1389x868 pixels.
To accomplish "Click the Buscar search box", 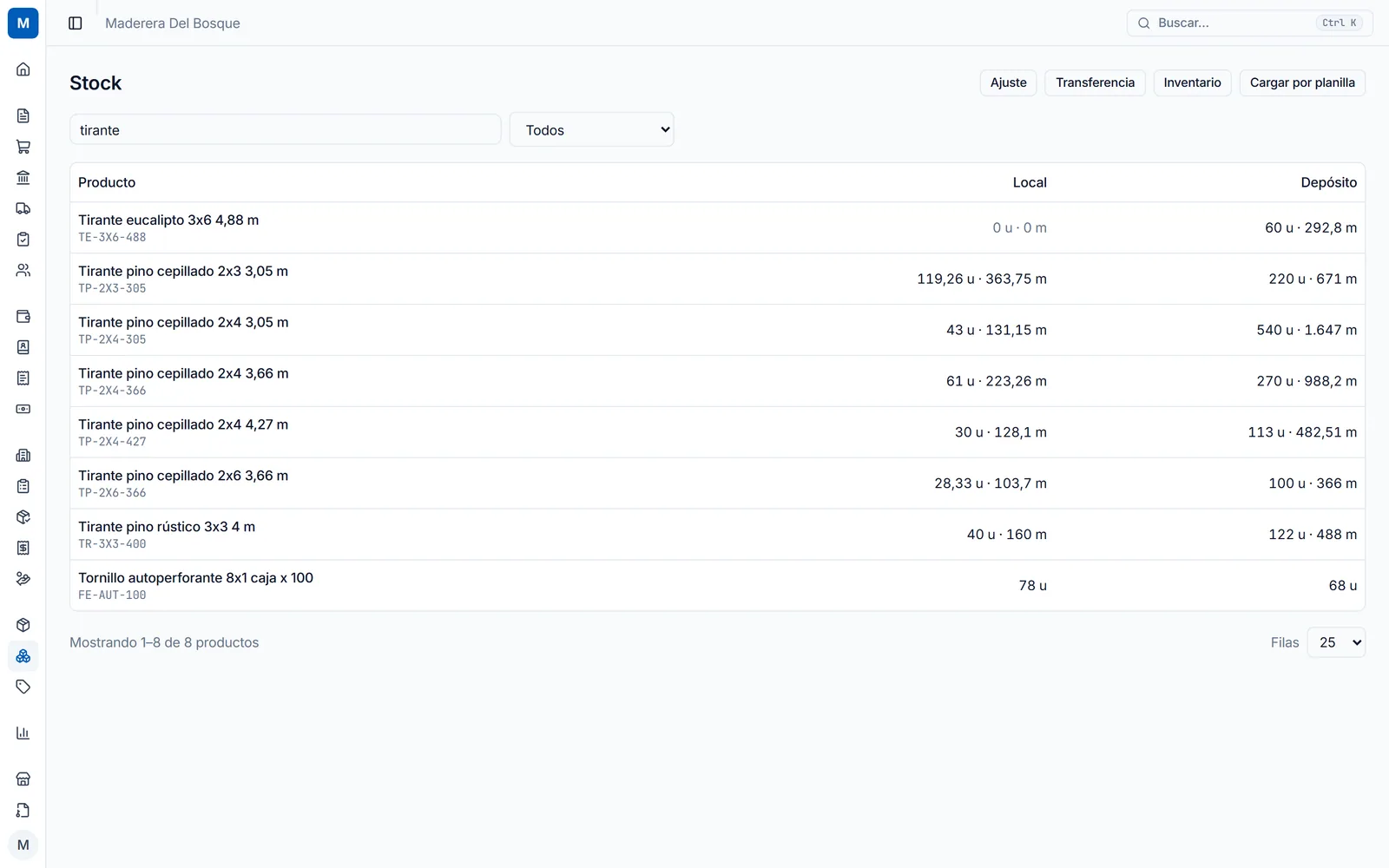I will pos(1250,23).
